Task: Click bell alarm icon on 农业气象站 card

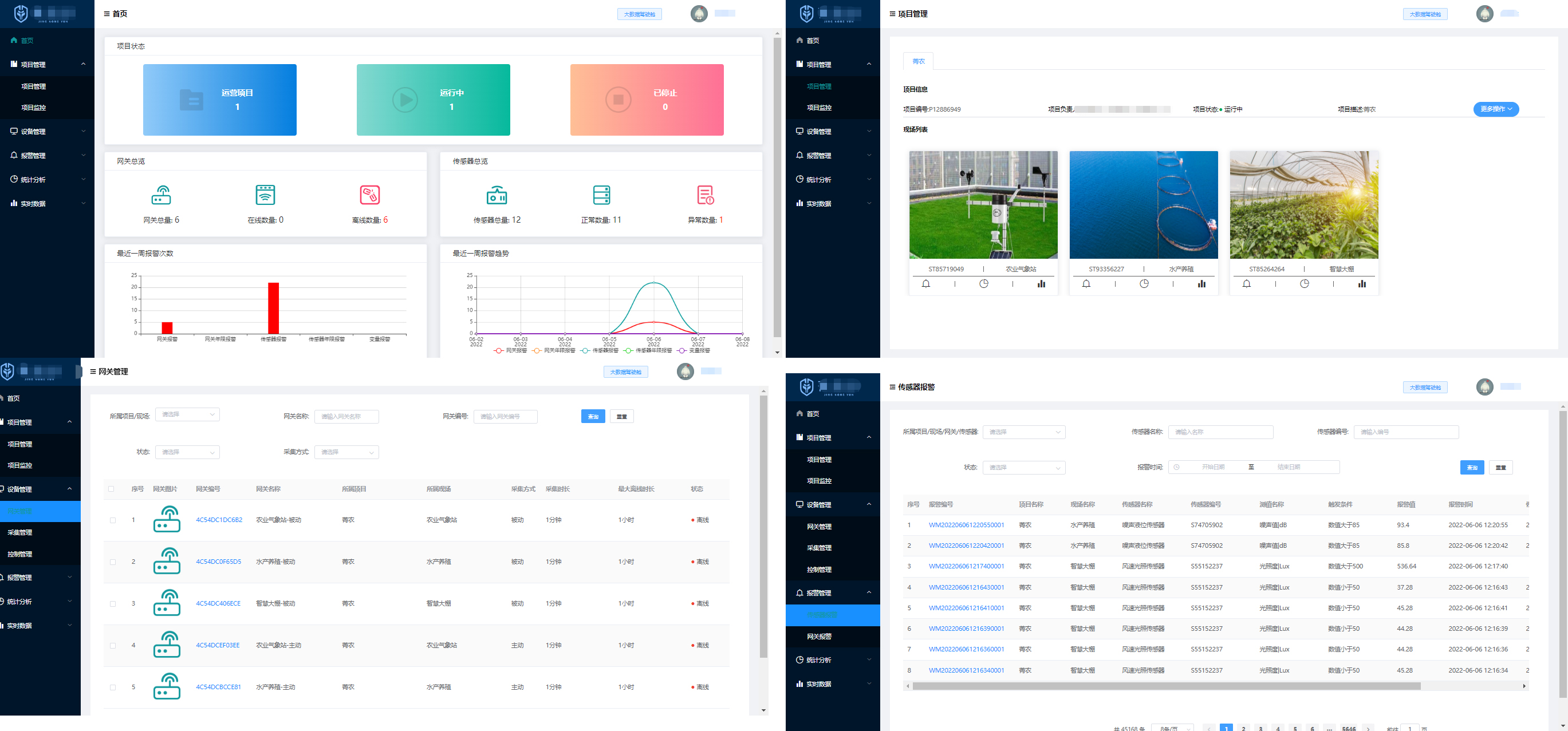Action: (926, 283)
